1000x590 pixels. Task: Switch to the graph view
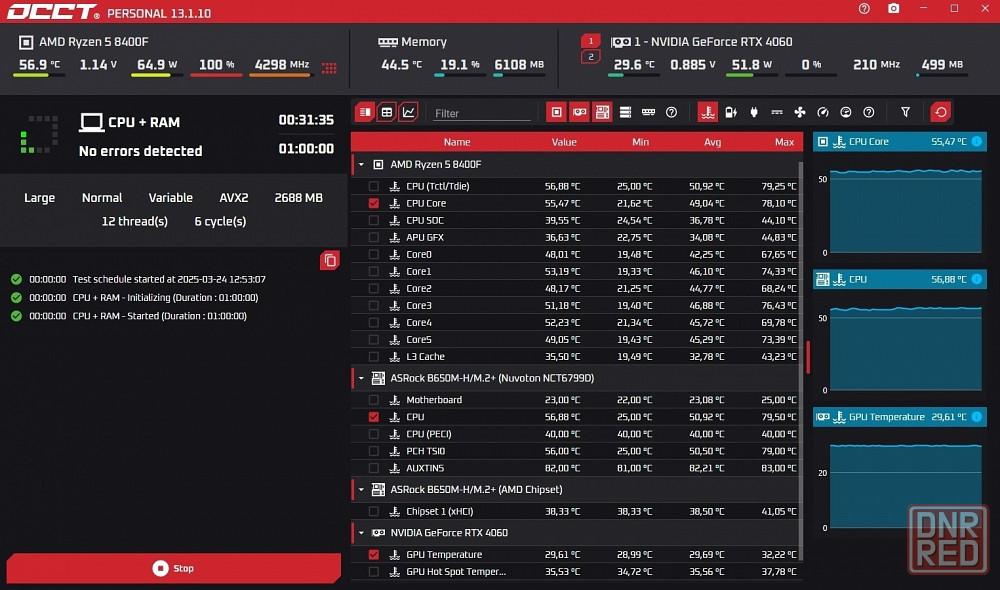pos(408,112)
